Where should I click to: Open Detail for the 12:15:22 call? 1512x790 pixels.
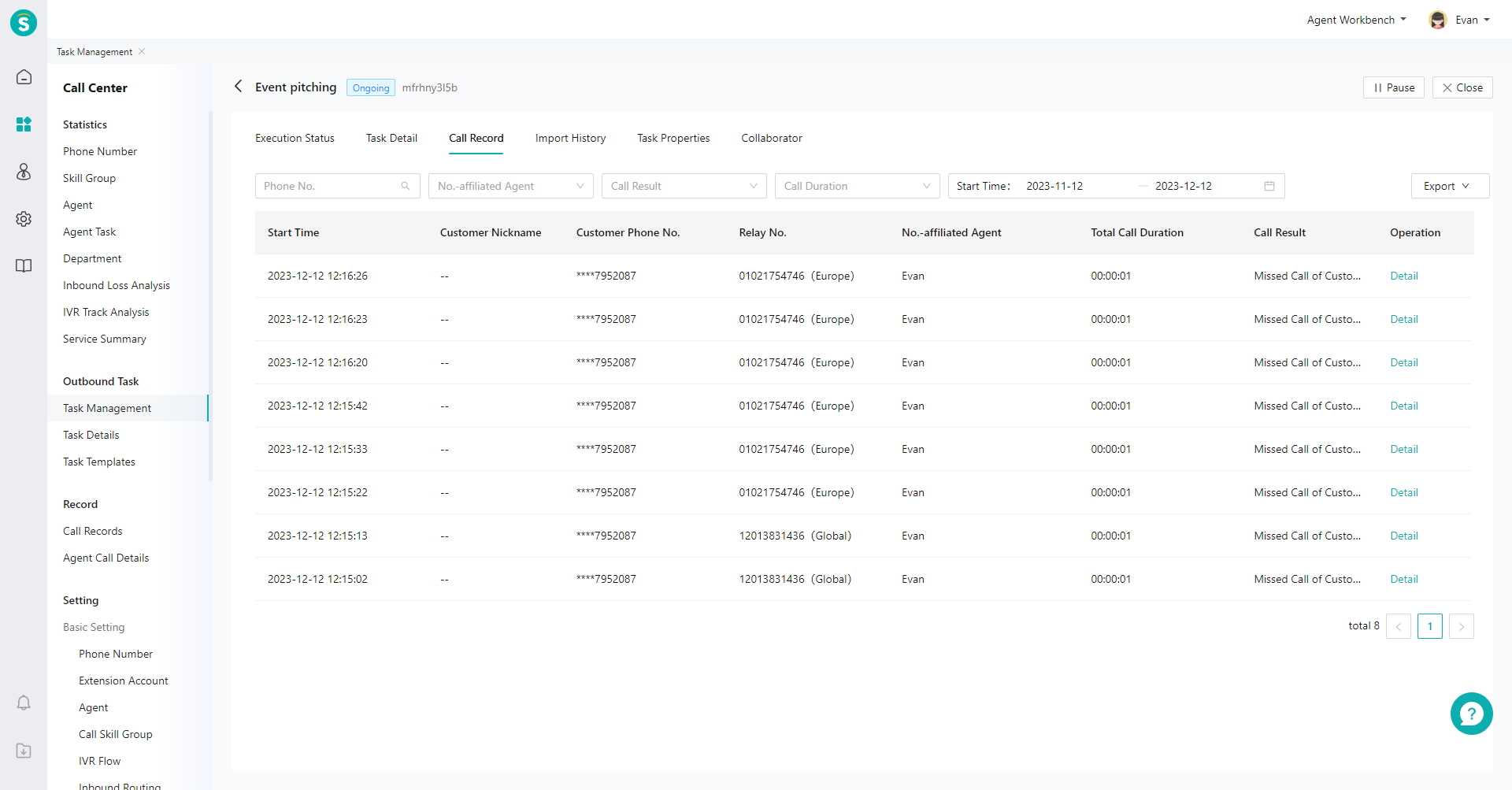1403,492
